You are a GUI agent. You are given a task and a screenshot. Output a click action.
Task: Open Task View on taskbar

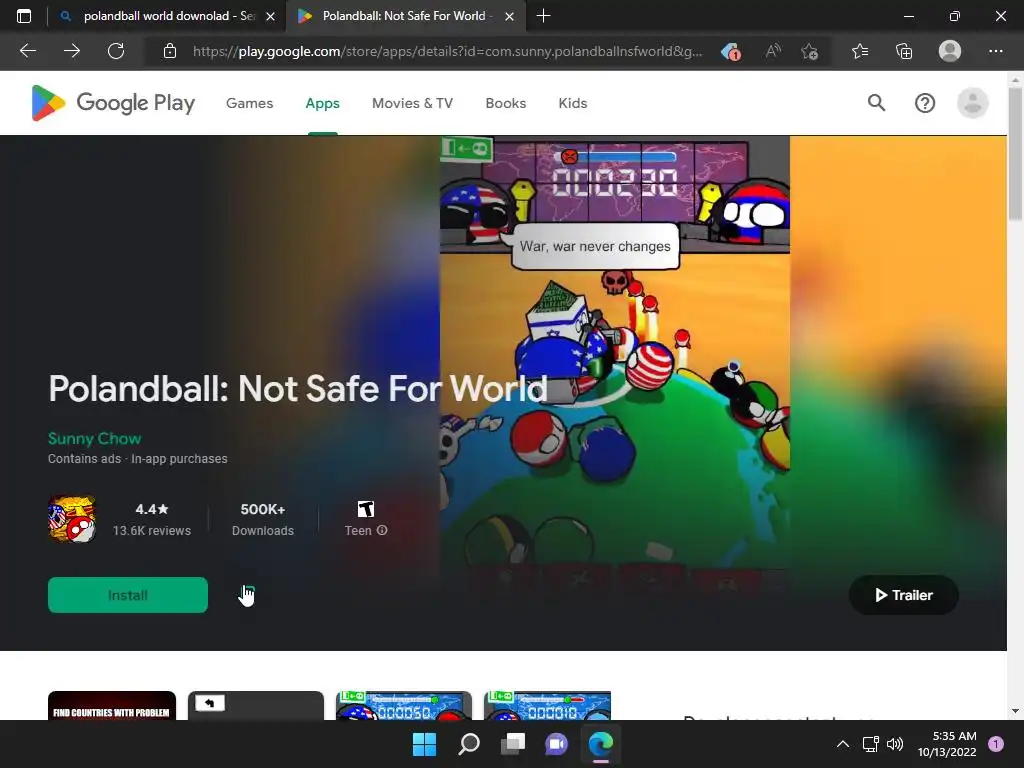[513, 744]
